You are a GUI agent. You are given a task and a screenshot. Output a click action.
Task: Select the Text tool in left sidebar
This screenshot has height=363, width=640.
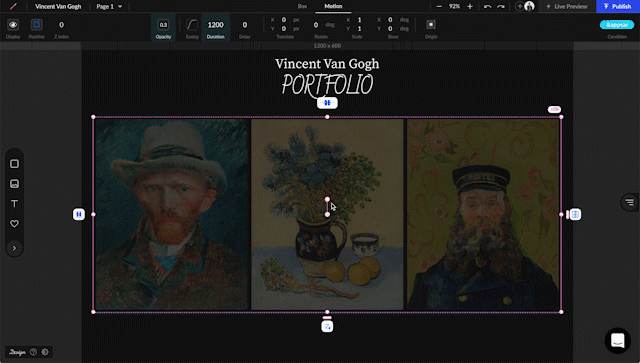14,204
